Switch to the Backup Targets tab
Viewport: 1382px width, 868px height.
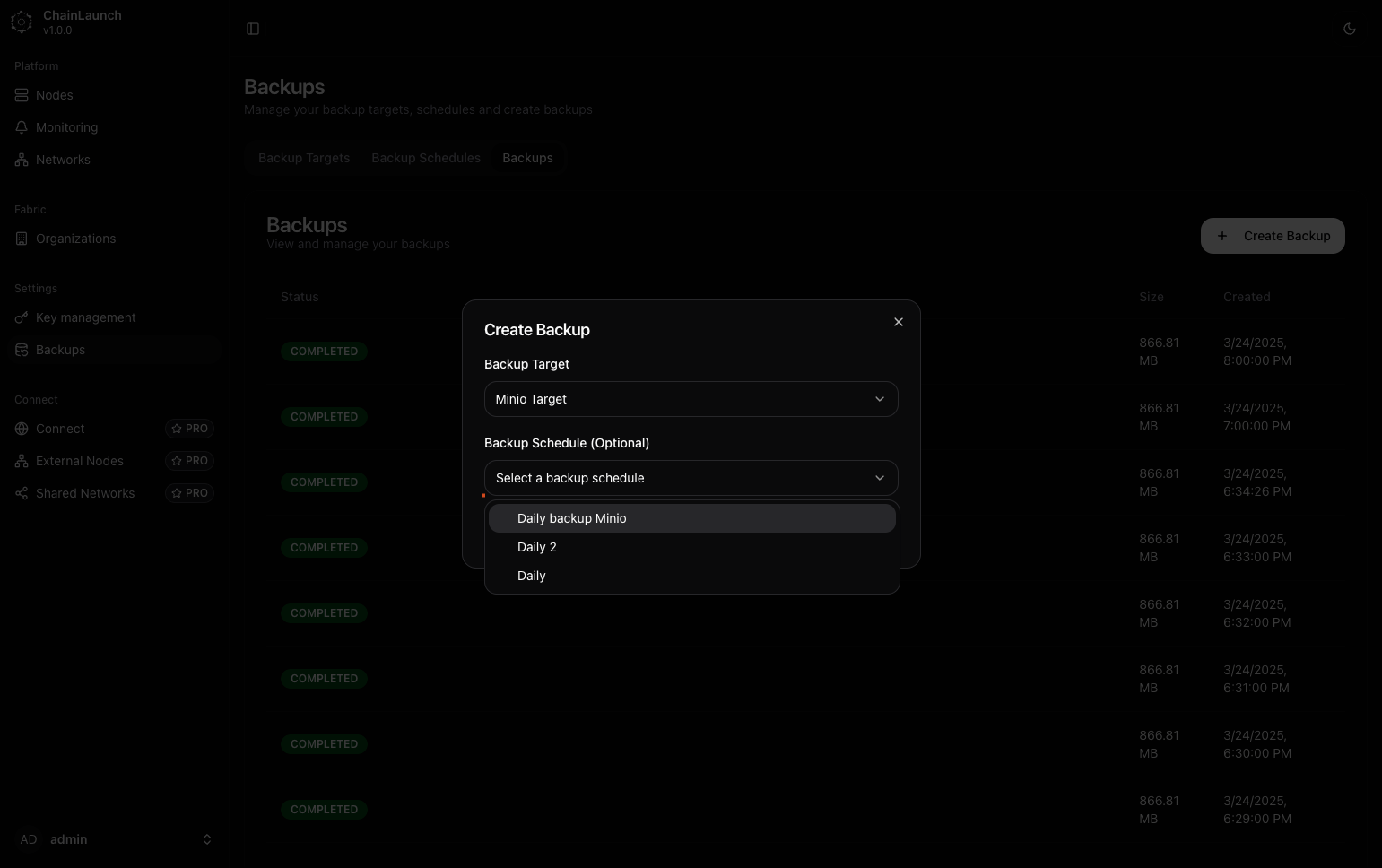pos(304,158)
